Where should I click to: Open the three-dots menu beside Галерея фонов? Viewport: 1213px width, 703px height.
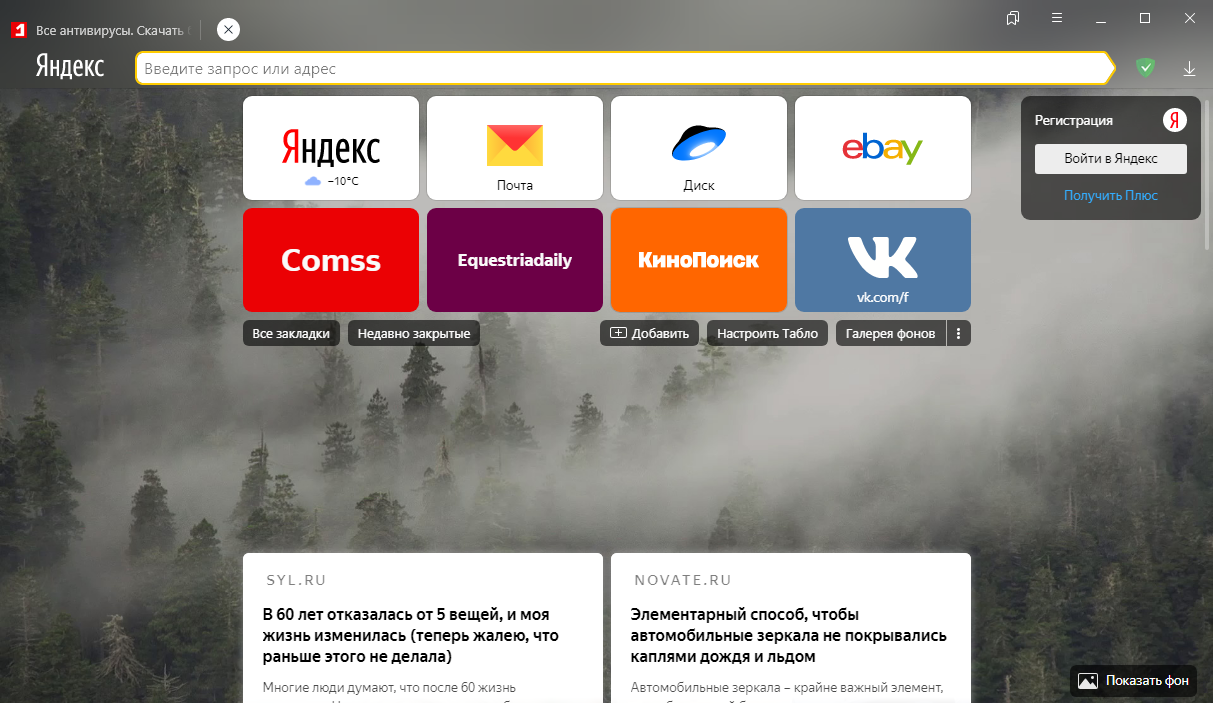coord(959,333)
